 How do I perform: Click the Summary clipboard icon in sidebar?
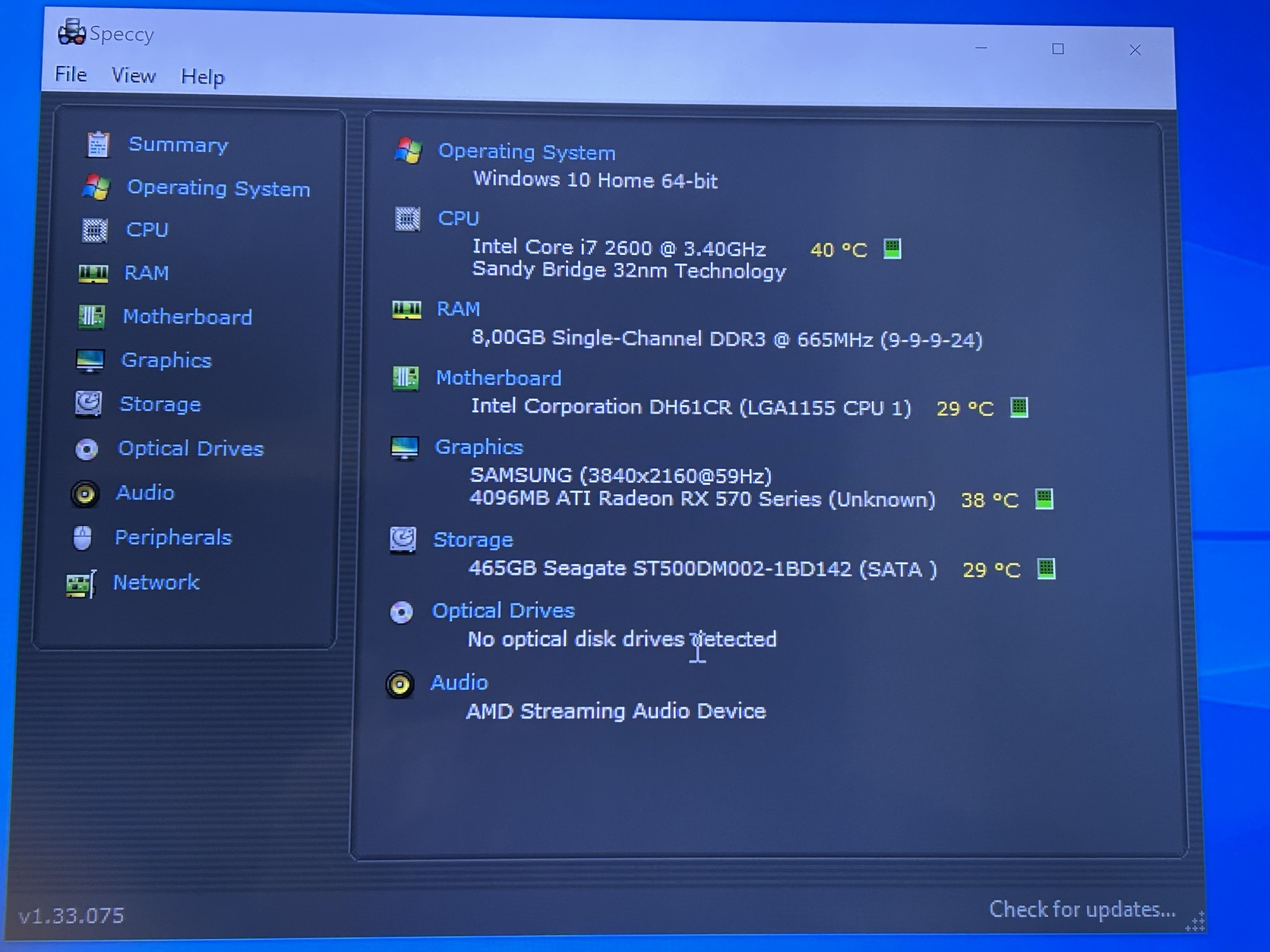click(98, 143)
